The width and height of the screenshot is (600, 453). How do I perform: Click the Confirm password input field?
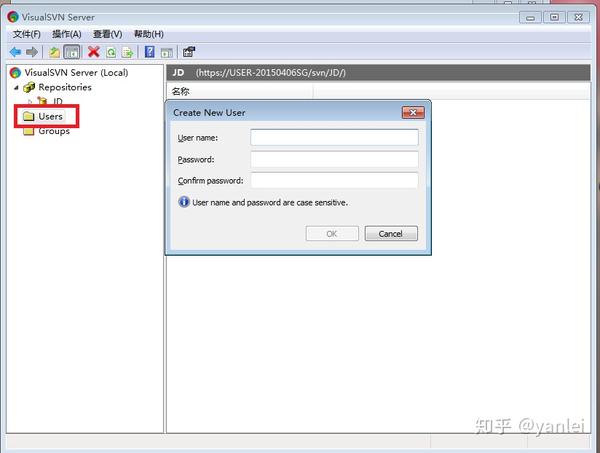tap(334, 180)
